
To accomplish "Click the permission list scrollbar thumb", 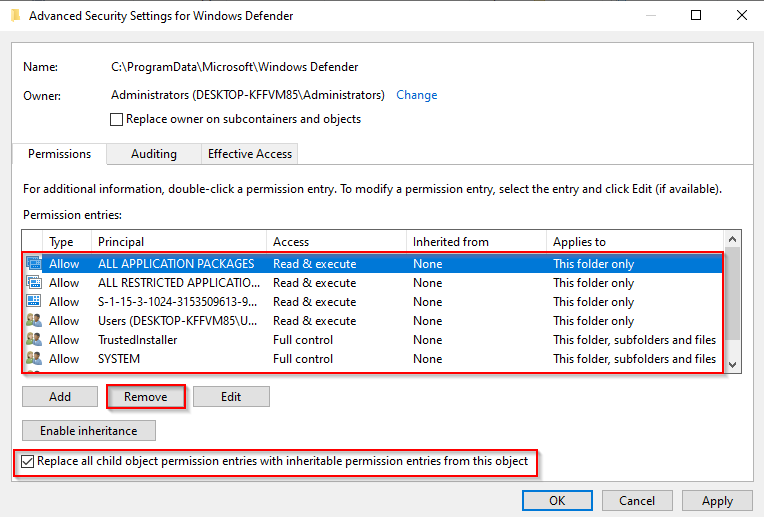I will tap(732, 293).
